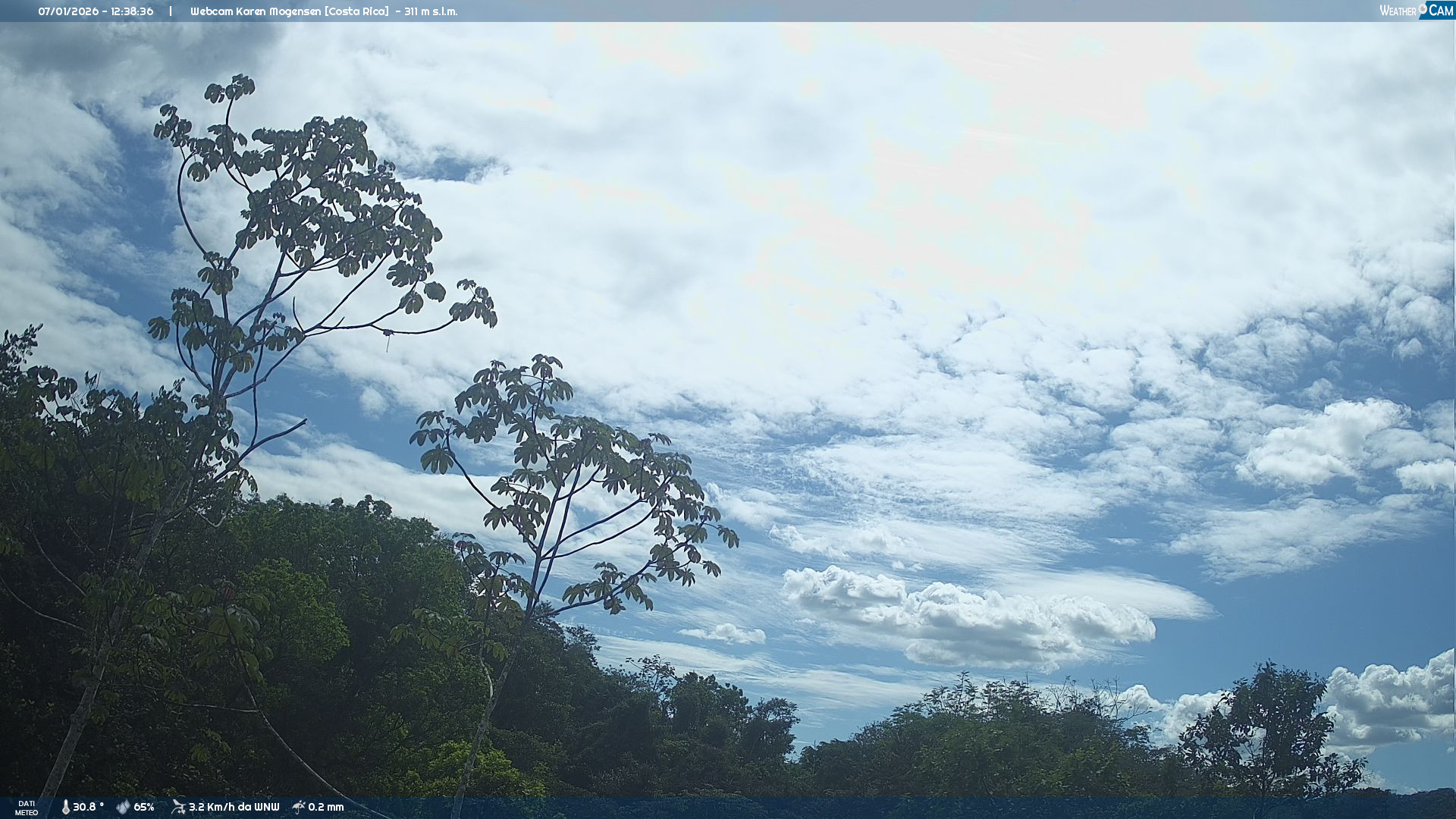
Task: Click the camera lens in WeatherCam logo
Action: [1423, 8]
